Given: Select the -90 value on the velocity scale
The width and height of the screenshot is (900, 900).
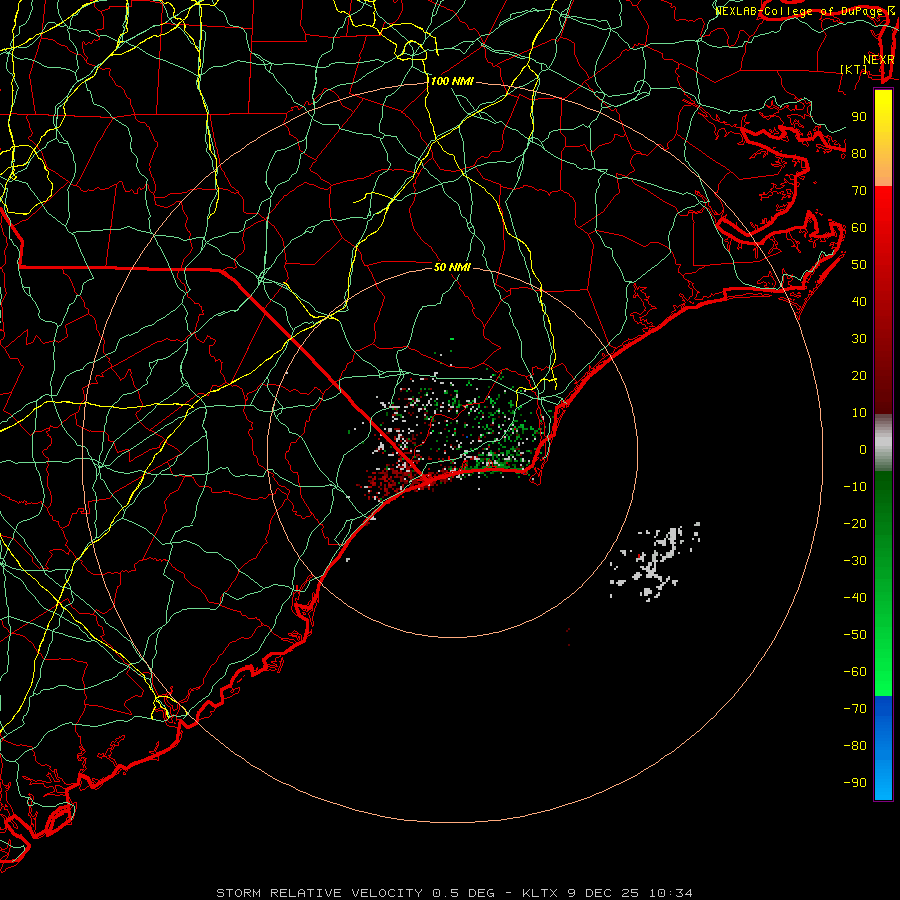Looking at the screenshot, I should pyautogui.click(x=855, y=783).
